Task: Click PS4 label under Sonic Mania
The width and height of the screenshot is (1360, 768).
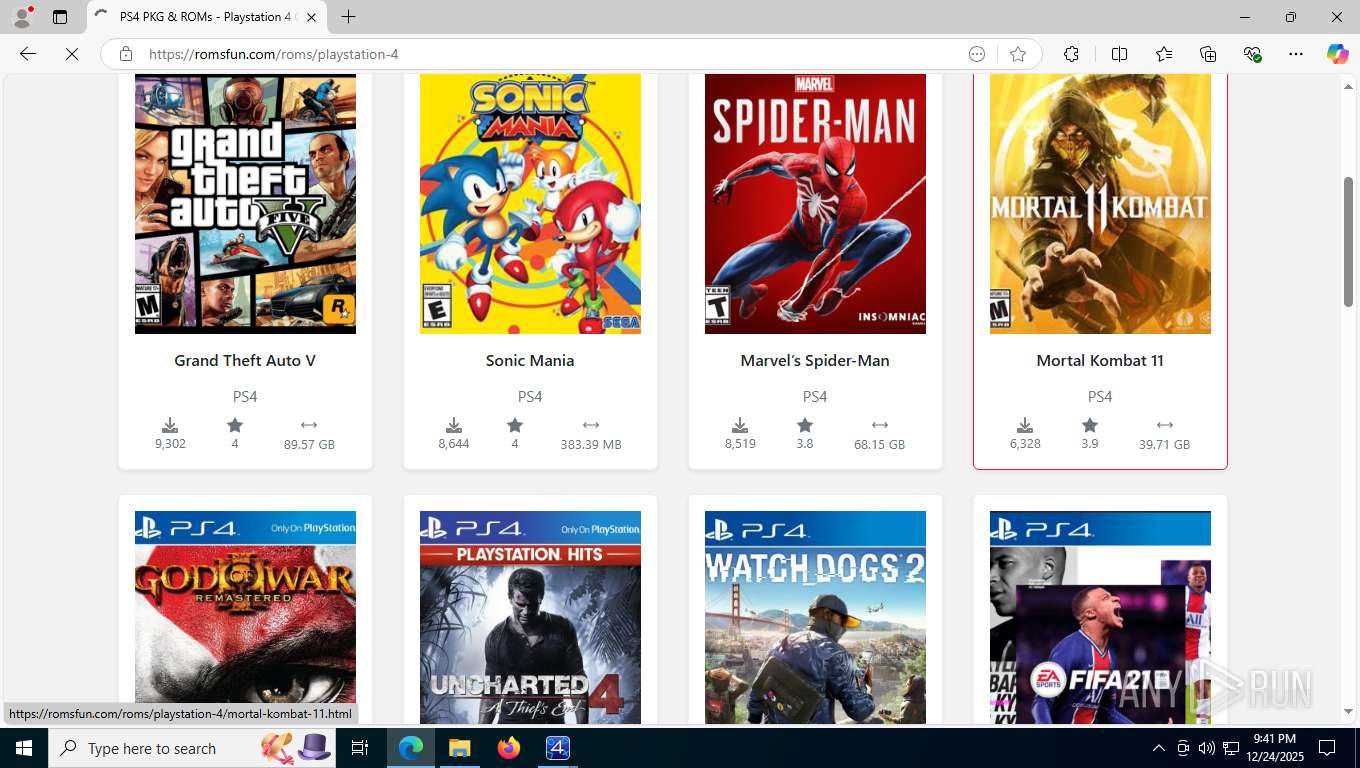Action: [x=530, y=397]
